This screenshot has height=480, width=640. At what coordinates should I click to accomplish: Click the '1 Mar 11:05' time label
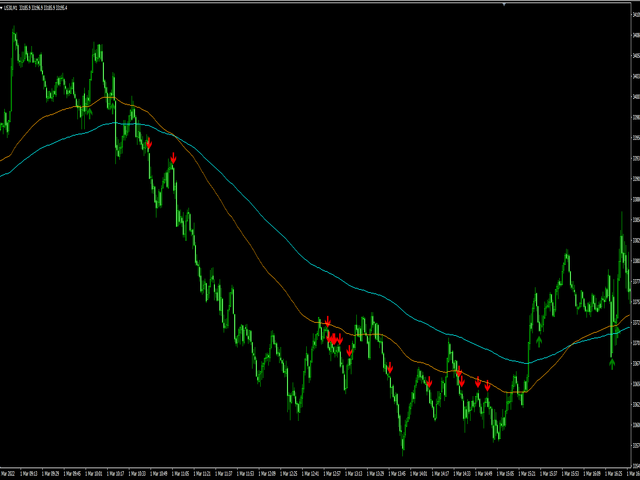pyautogui.click(x=180, y=474)
